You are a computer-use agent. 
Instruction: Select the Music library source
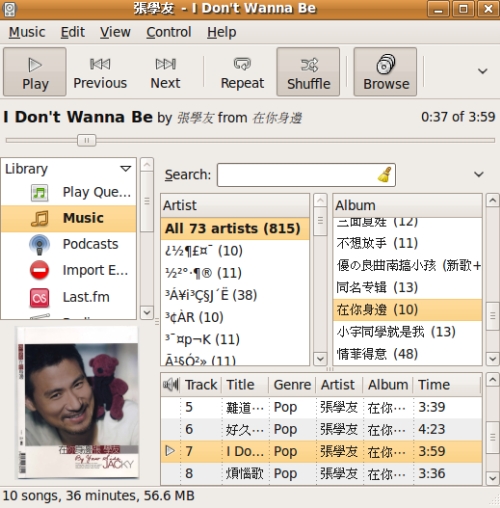click(x=69, y=218)
